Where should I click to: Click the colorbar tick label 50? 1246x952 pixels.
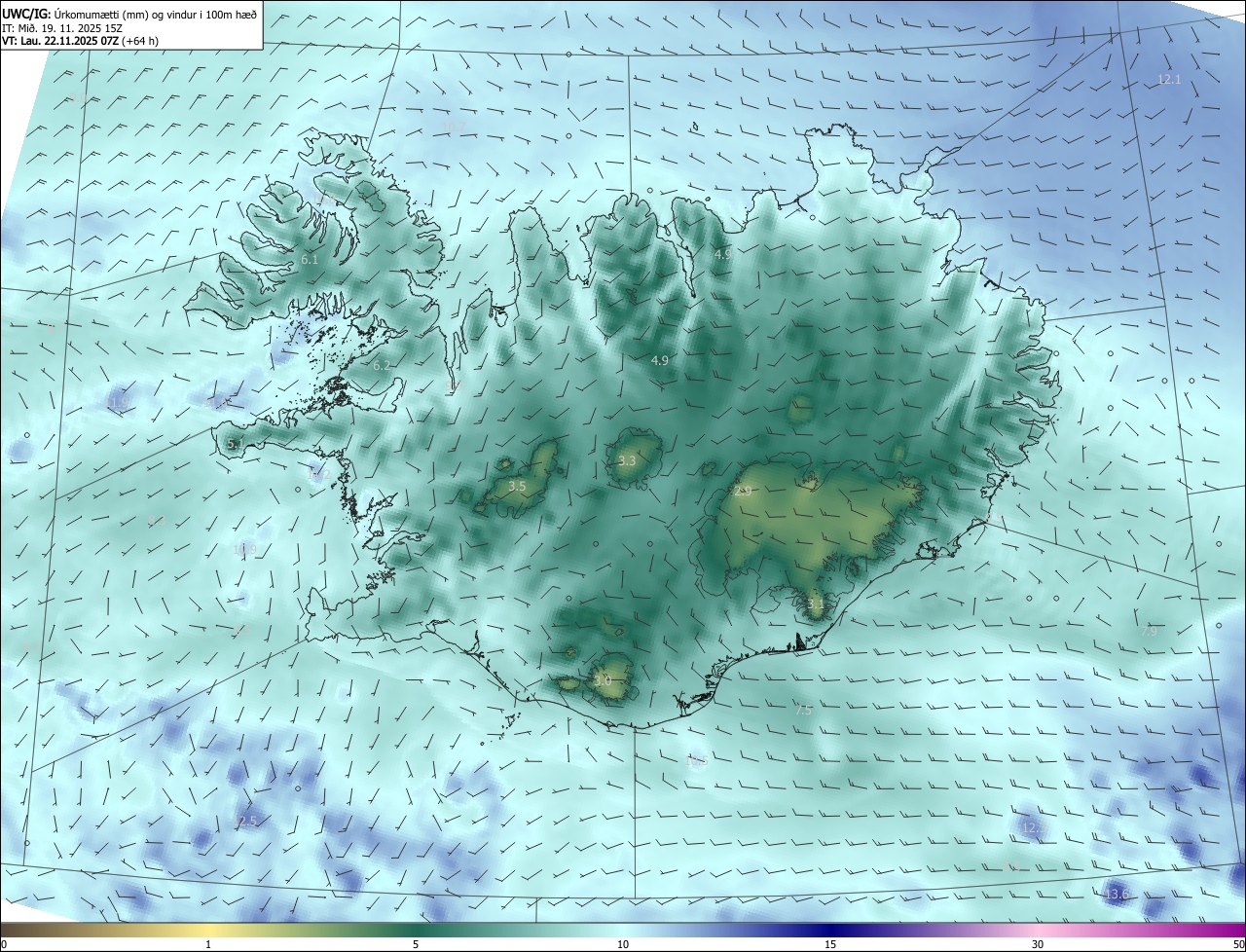click(x=1238, y=944)
